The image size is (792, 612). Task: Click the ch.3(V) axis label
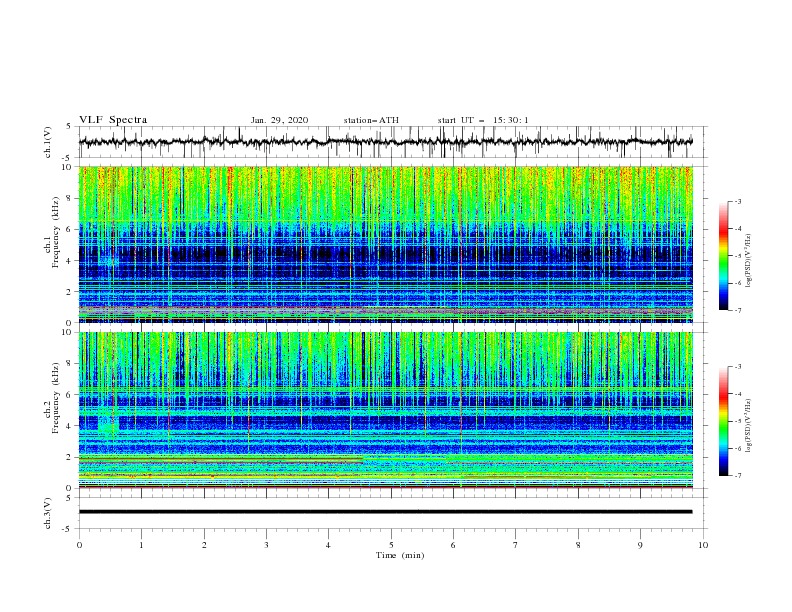48,513
